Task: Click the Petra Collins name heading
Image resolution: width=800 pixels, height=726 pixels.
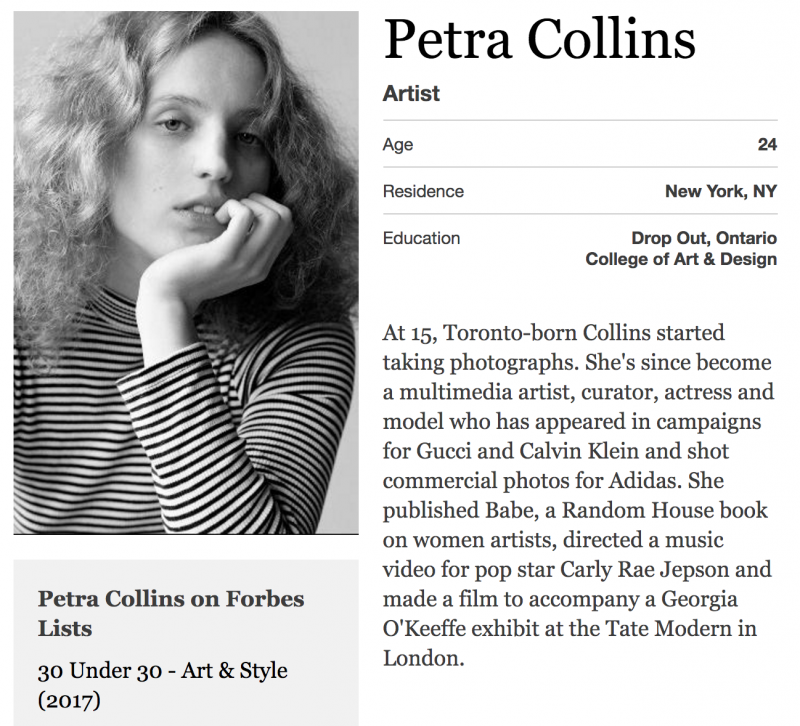Action: click(x=539, y=39)
